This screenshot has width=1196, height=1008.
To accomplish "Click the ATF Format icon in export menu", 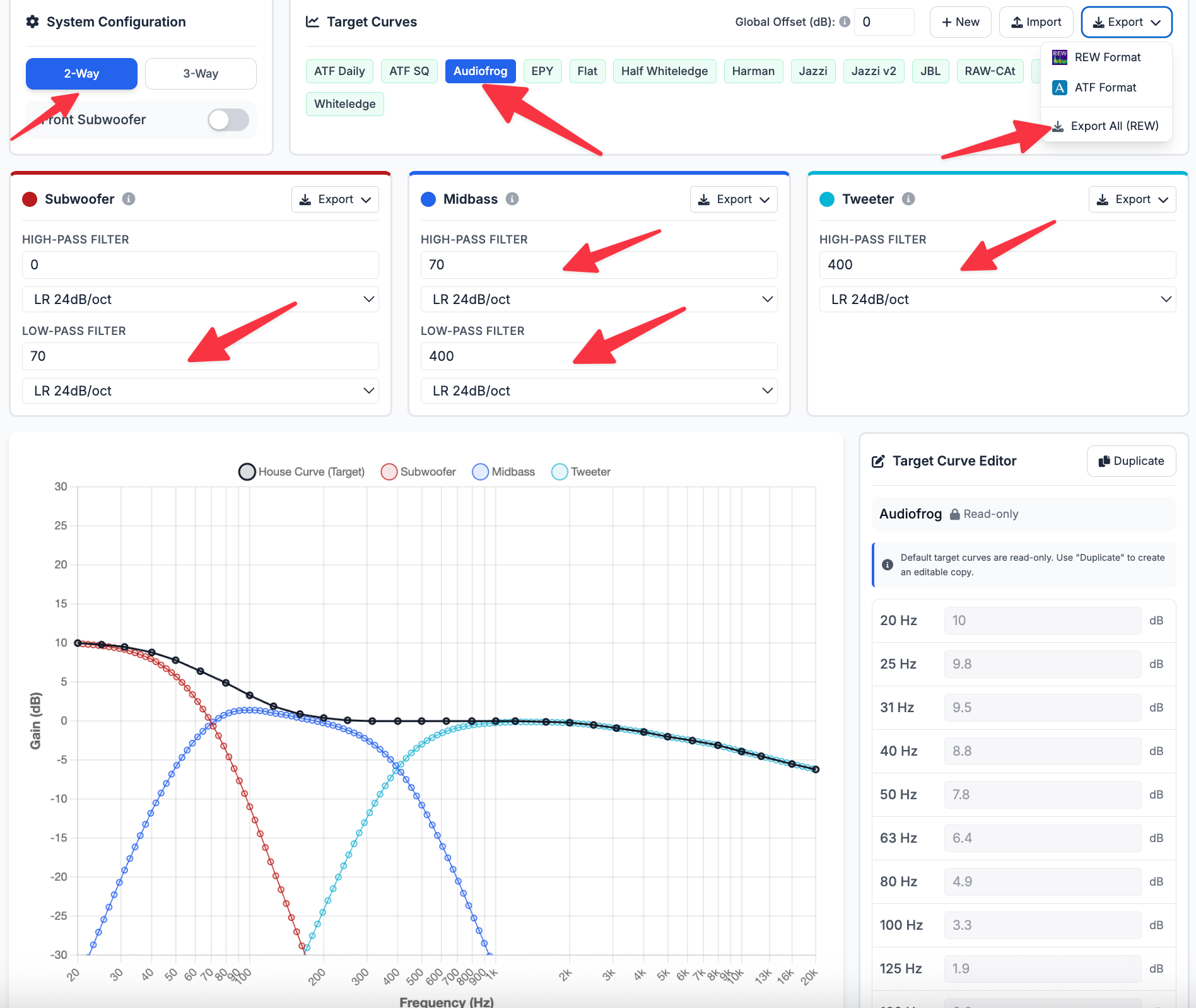I will coord(1060,88).
